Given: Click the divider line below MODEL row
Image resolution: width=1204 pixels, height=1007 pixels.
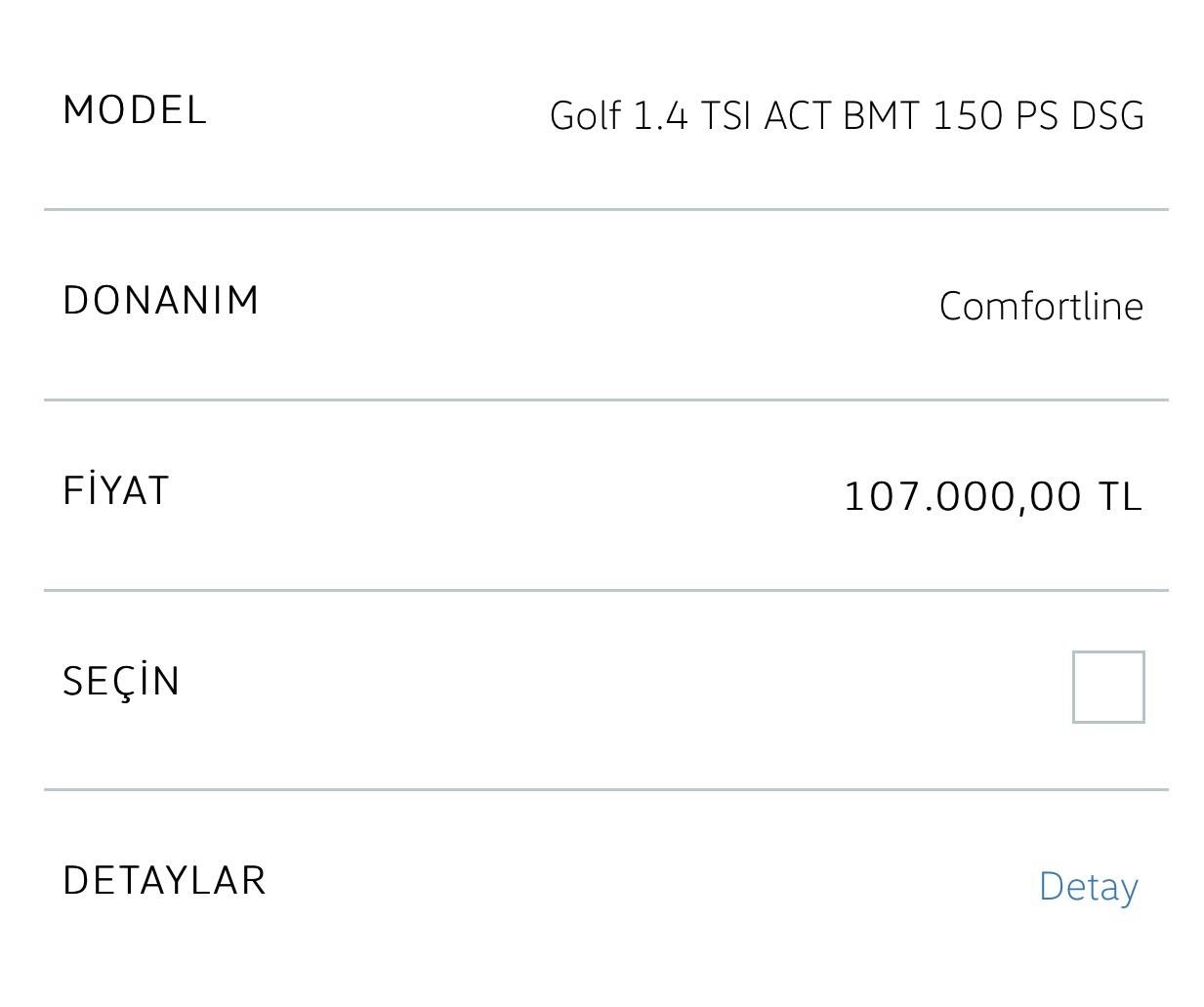Looking at the screenshot, I should coord(606,209).
